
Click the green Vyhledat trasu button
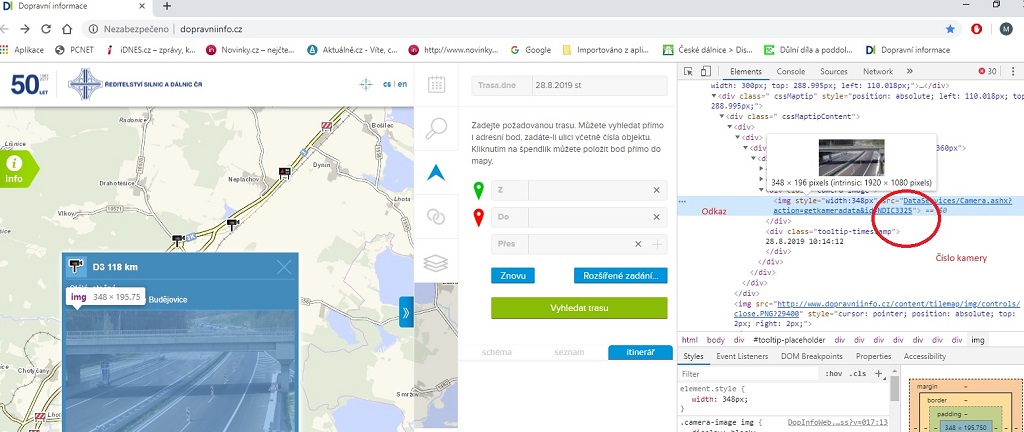pos(579,308)
